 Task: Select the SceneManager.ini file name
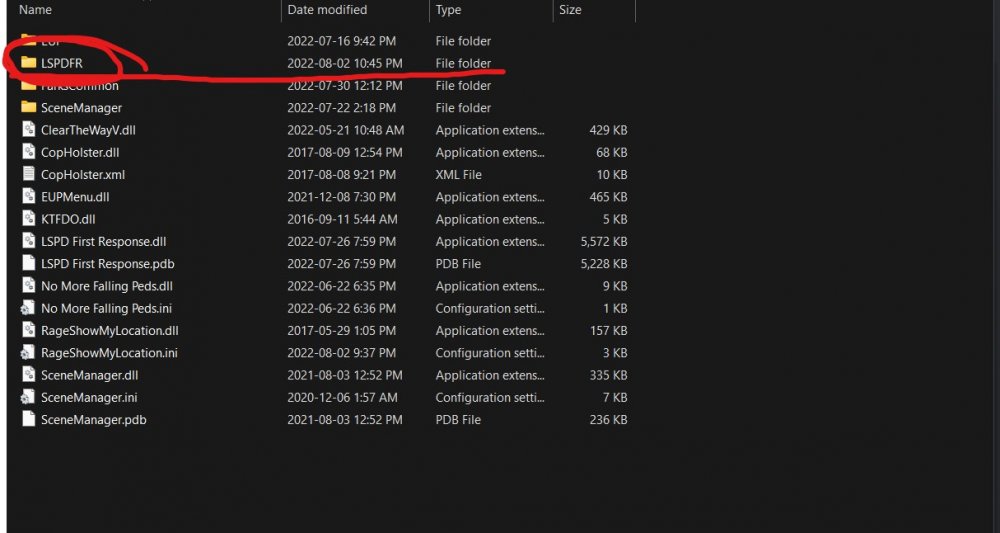(89, 398)
